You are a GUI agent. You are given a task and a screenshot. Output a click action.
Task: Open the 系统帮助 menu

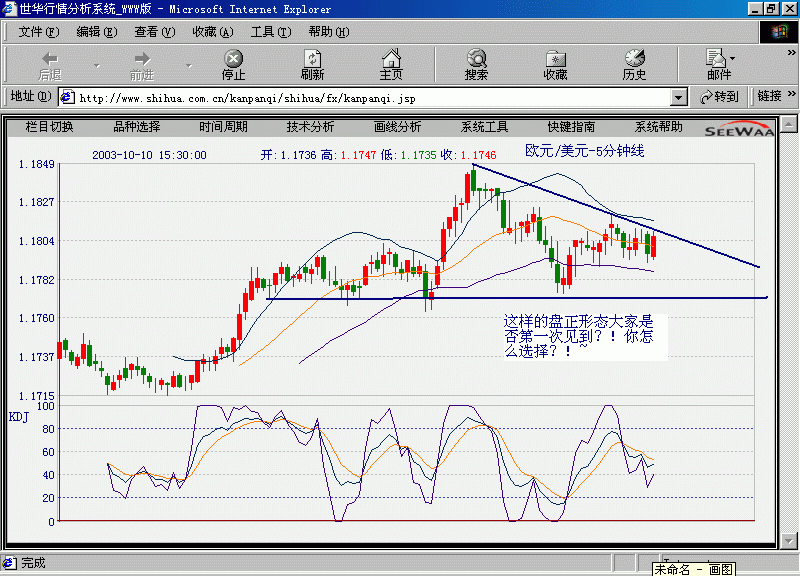(x=659, y=127)
